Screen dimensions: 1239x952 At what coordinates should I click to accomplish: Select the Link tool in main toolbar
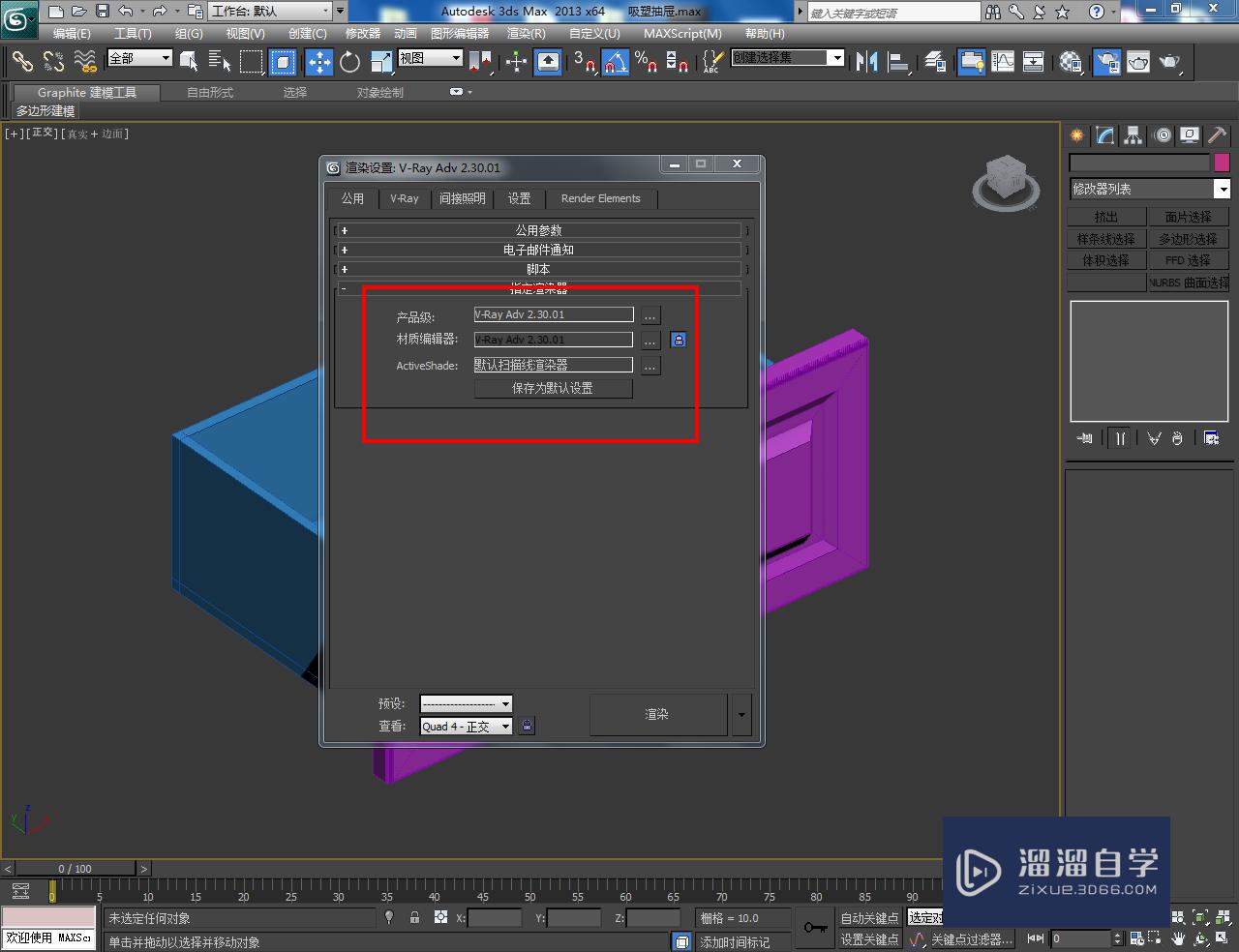tap(21, 62)
